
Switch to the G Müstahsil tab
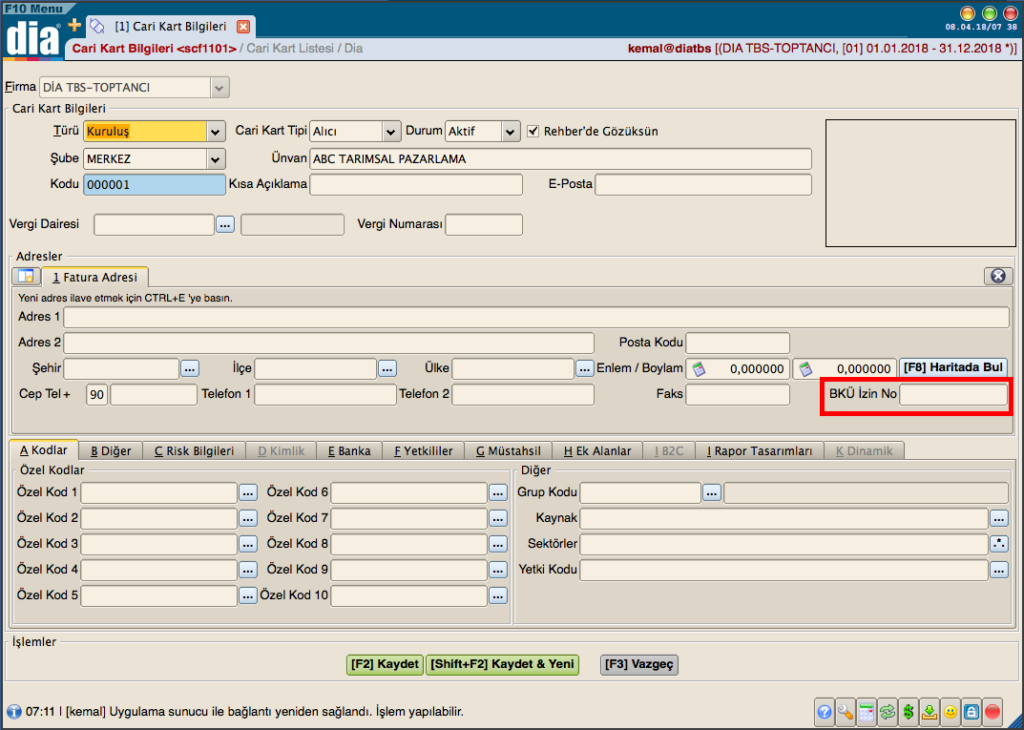click(x=508, y=451)
